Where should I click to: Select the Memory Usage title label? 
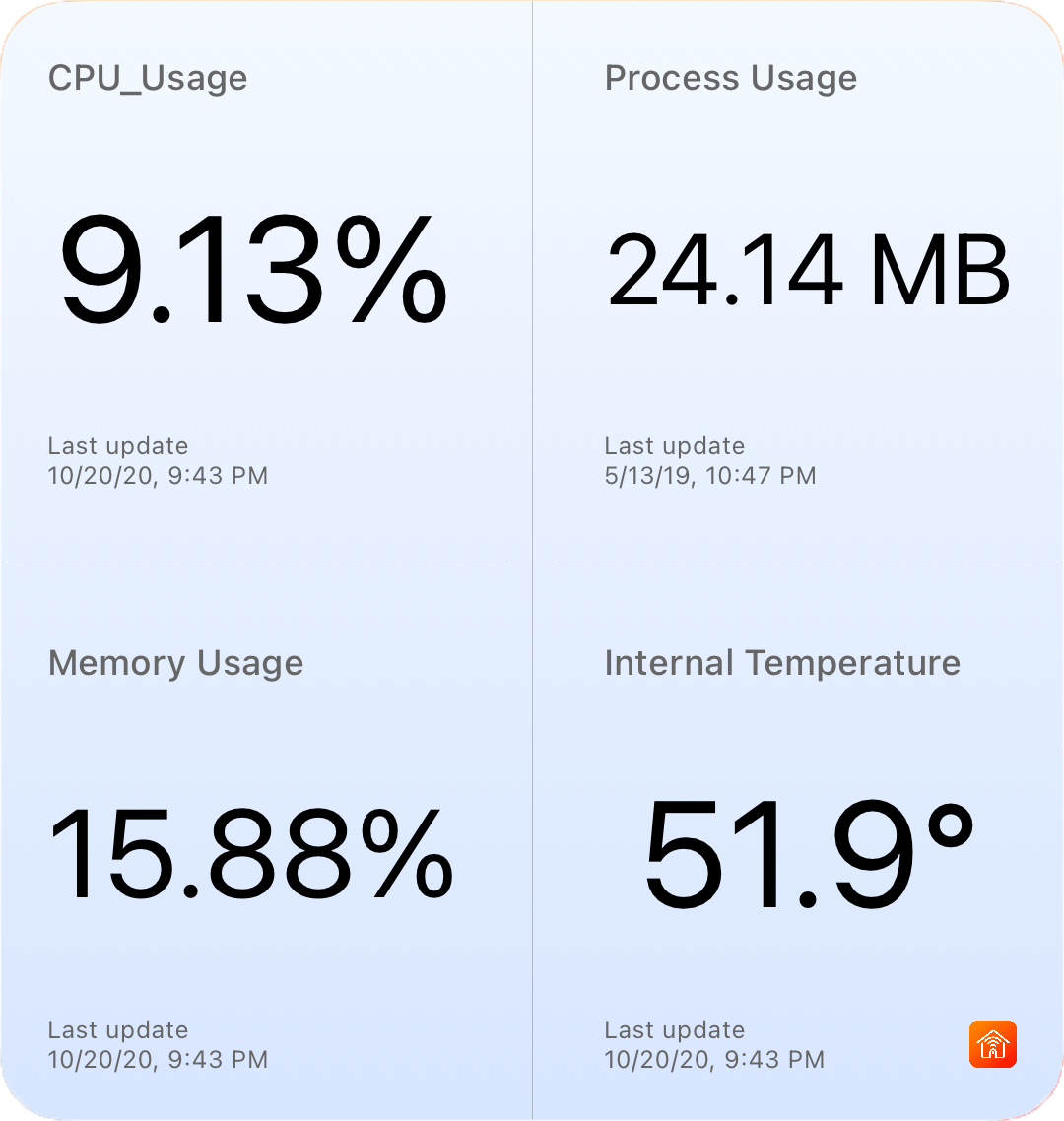176,663
